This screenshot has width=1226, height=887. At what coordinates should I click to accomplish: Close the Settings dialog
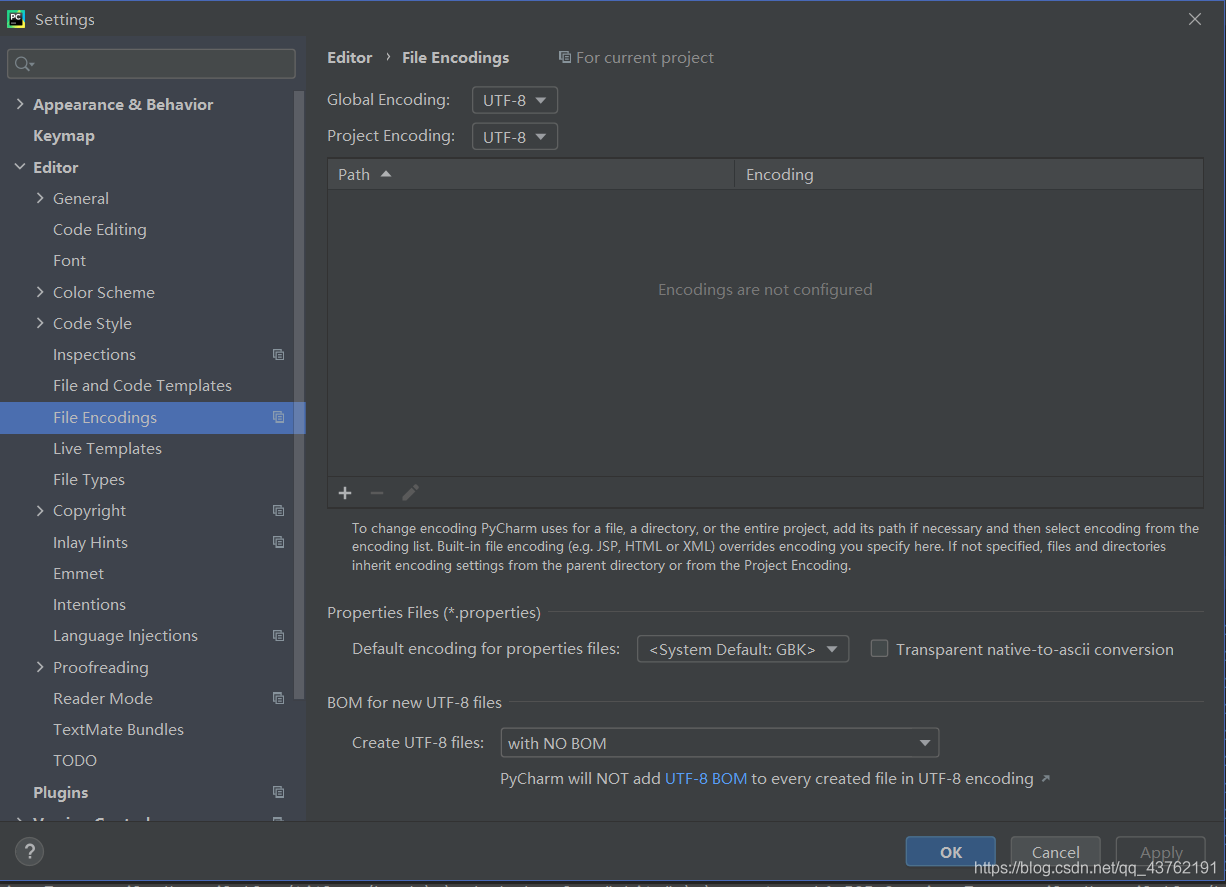tap(1195, 19)
